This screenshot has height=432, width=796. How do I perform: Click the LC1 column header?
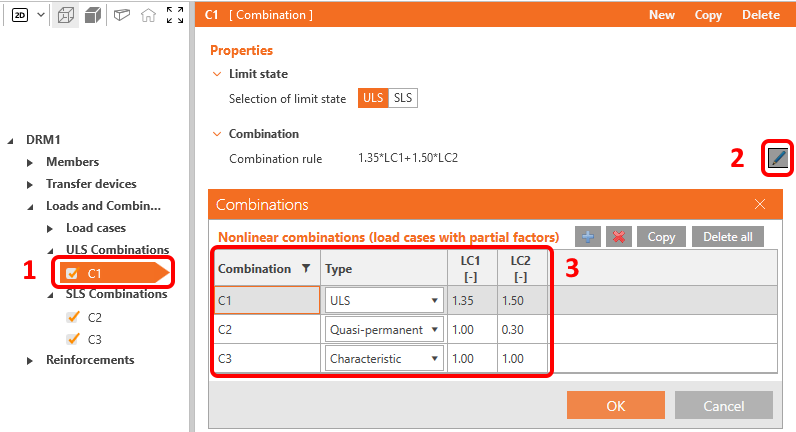point(472,268)
